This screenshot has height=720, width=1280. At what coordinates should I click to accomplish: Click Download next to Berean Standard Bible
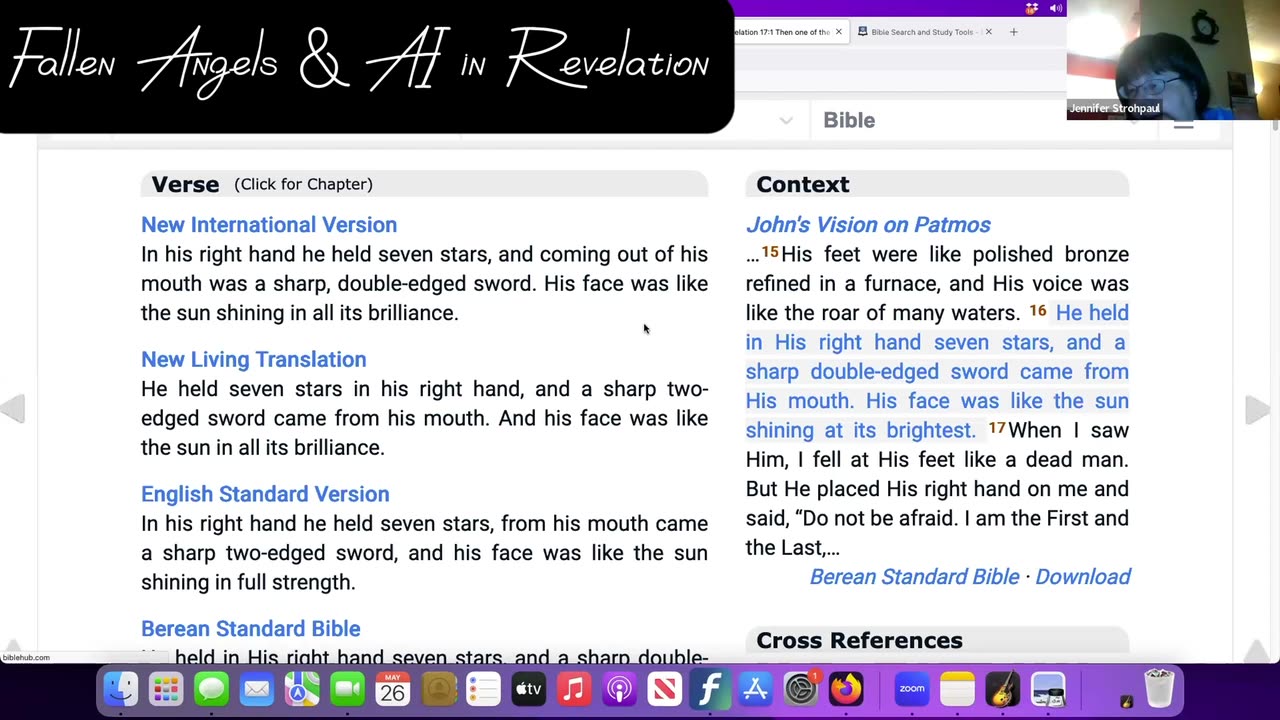[1083, 577]
